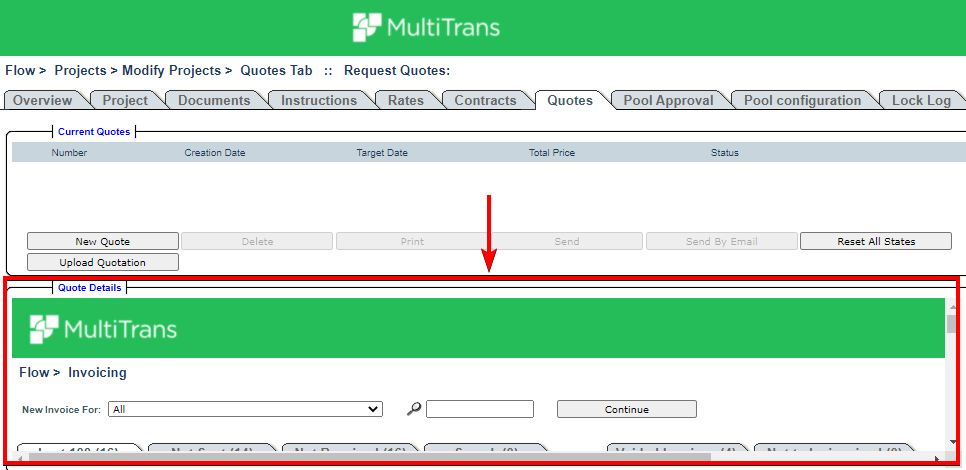Open the New Invoice For dropdown
Image resolution: width=966 pixels, height=470 pixels.
[x=245, y=409]
